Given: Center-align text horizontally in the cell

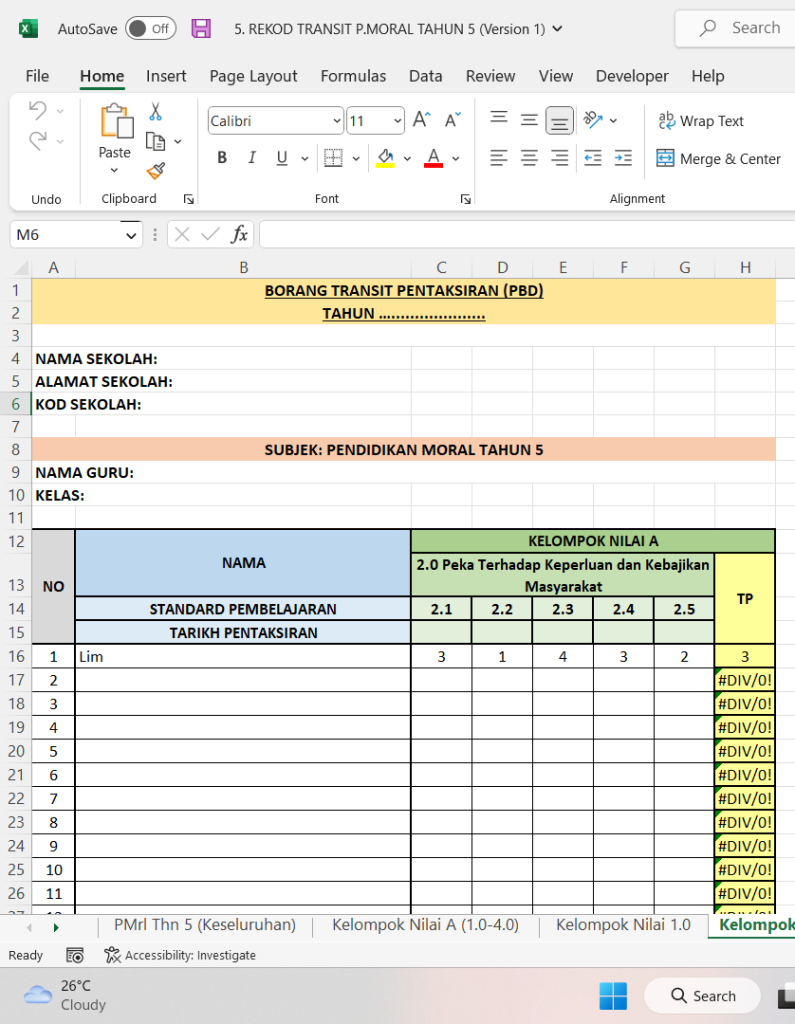Looking at the screenshot, I should tap(529, 158).
